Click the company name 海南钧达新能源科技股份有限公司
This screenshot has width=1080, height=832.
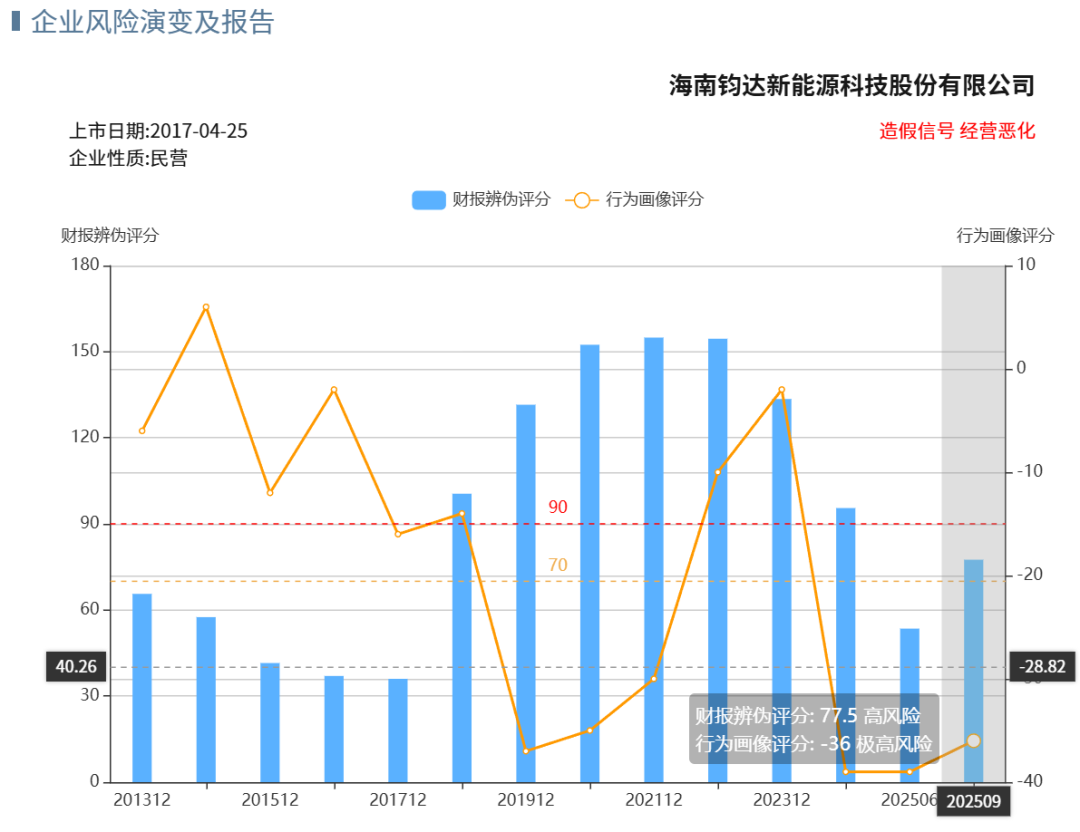coord(852,85)
